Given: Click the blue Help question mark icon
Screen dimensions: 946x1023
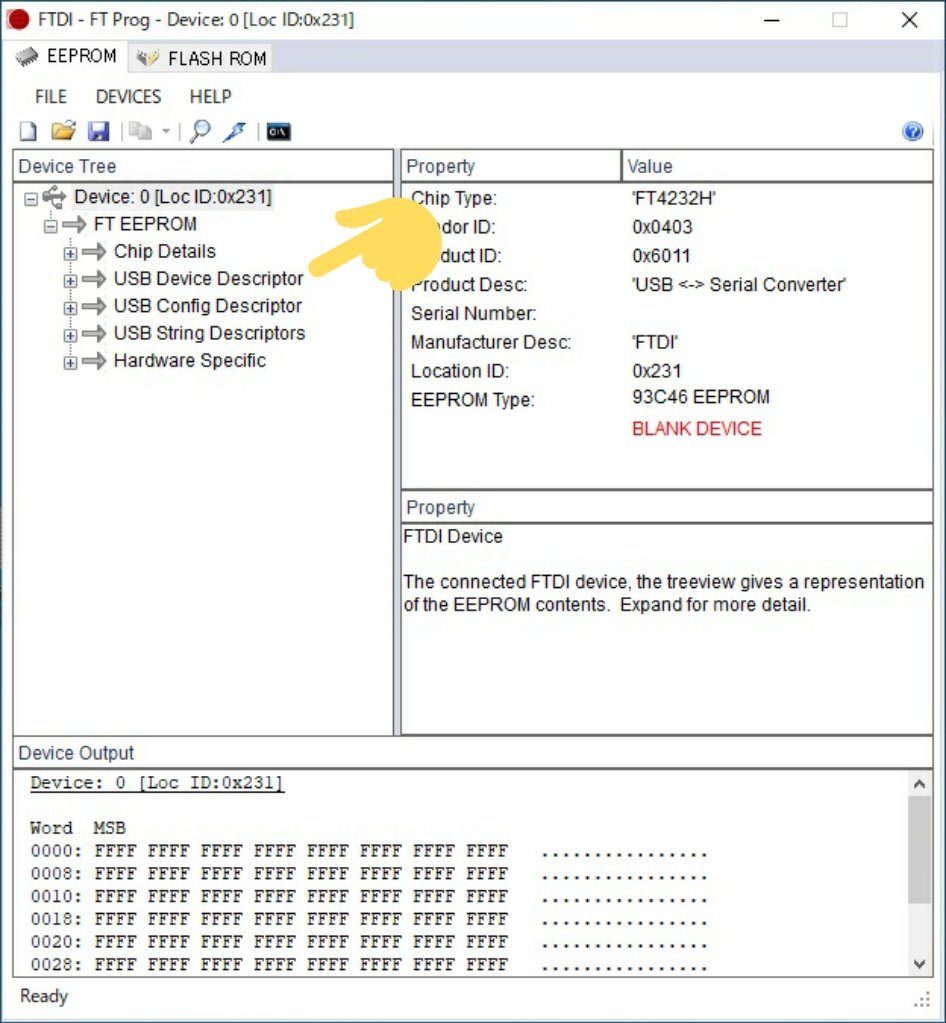Looking at the screenshot, I should [912, 131].
